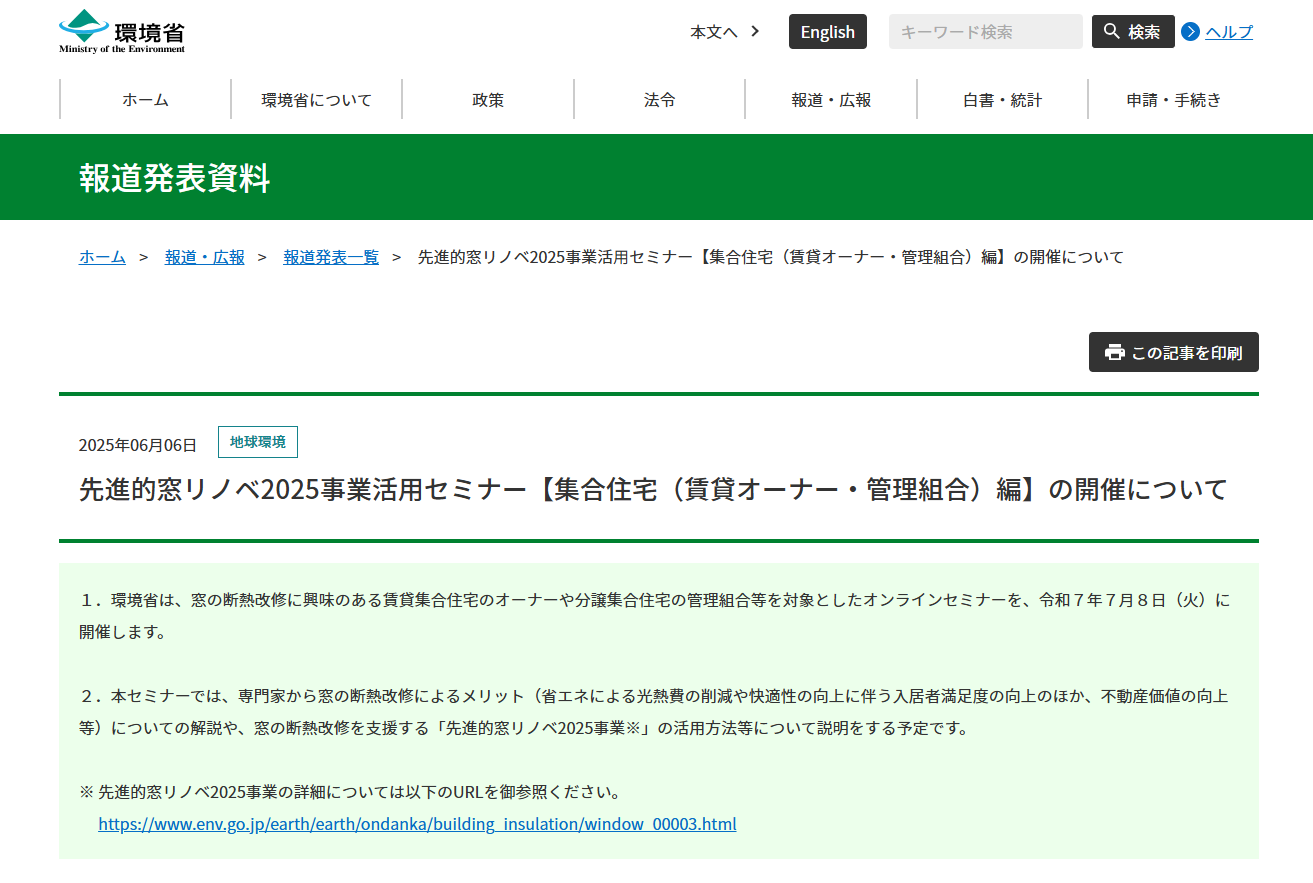Click the 検索 search button
This screenshot has width=1313, height=883.
point(1133,31)
